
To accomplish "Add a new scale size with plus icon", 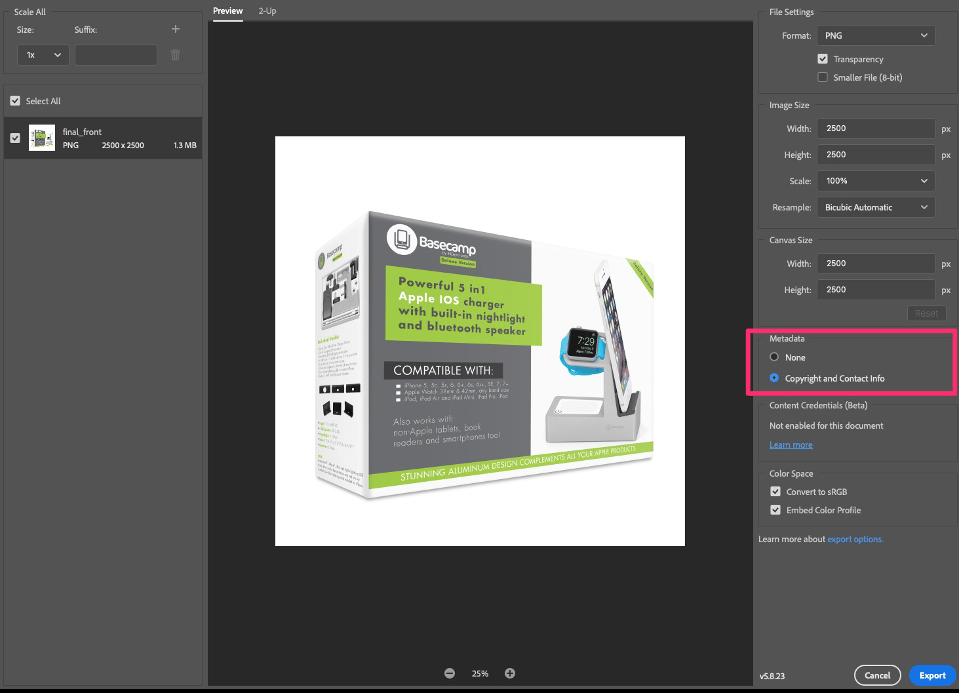I will point(176,29).
